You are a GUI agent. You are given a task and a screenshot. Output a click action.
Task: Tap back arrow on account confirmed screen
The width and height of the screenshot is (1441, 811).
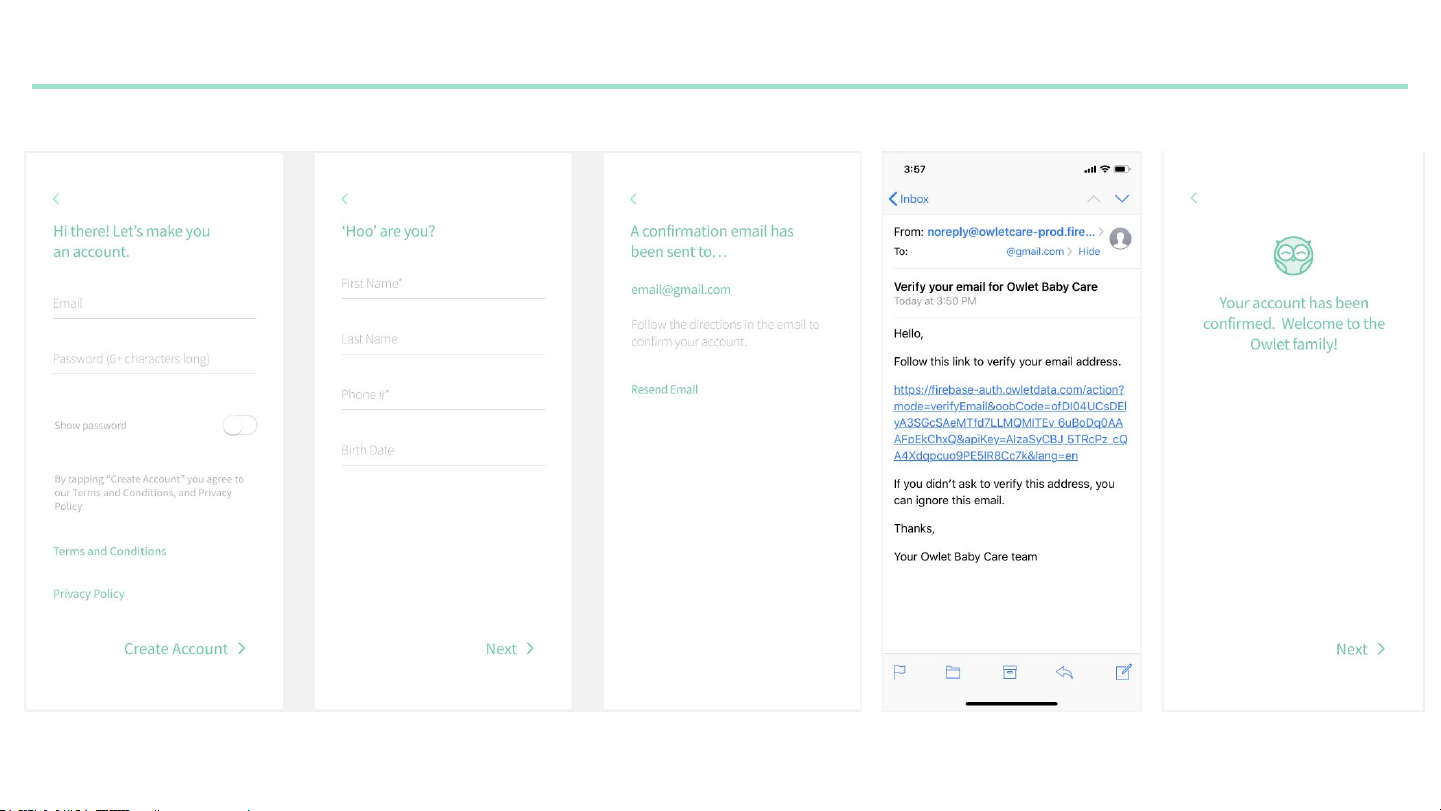(x=1194, y=198)
